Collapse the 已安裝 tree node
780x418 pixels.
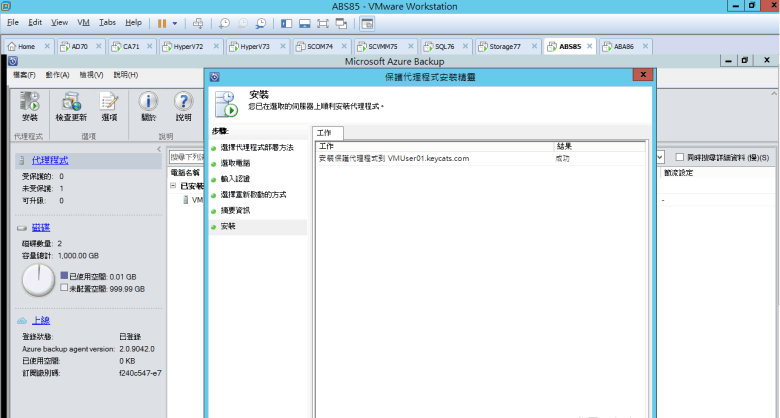(x=172, y=186)
